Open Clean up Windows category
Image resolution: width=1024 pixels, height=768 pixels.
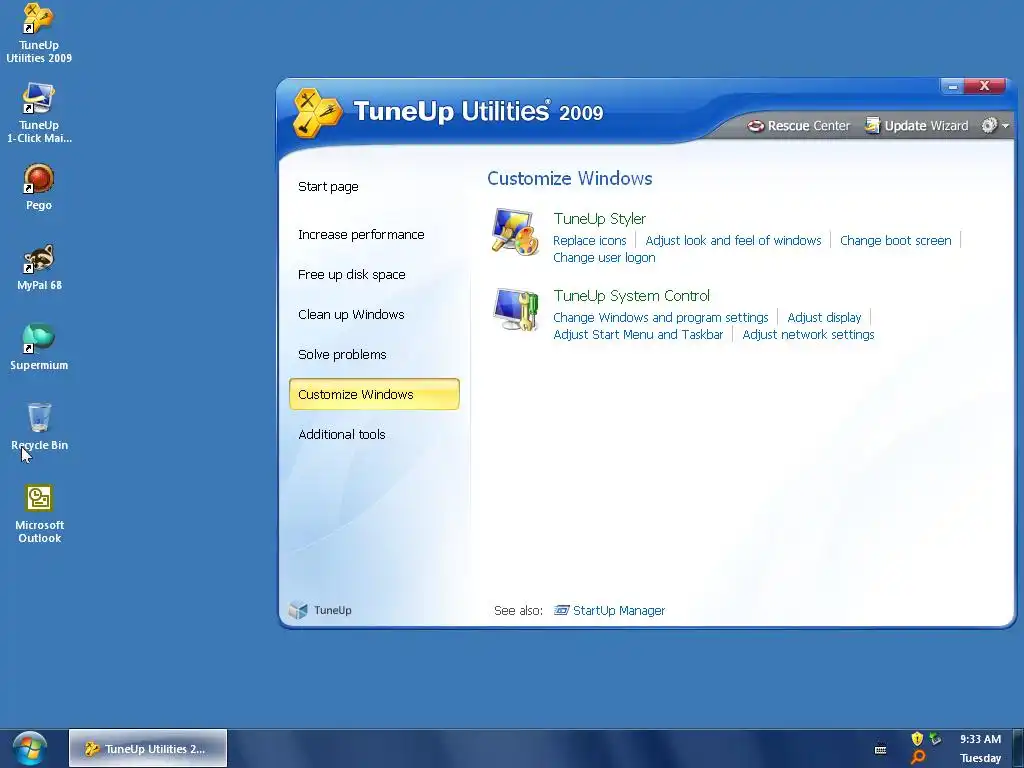click(351, 314)
